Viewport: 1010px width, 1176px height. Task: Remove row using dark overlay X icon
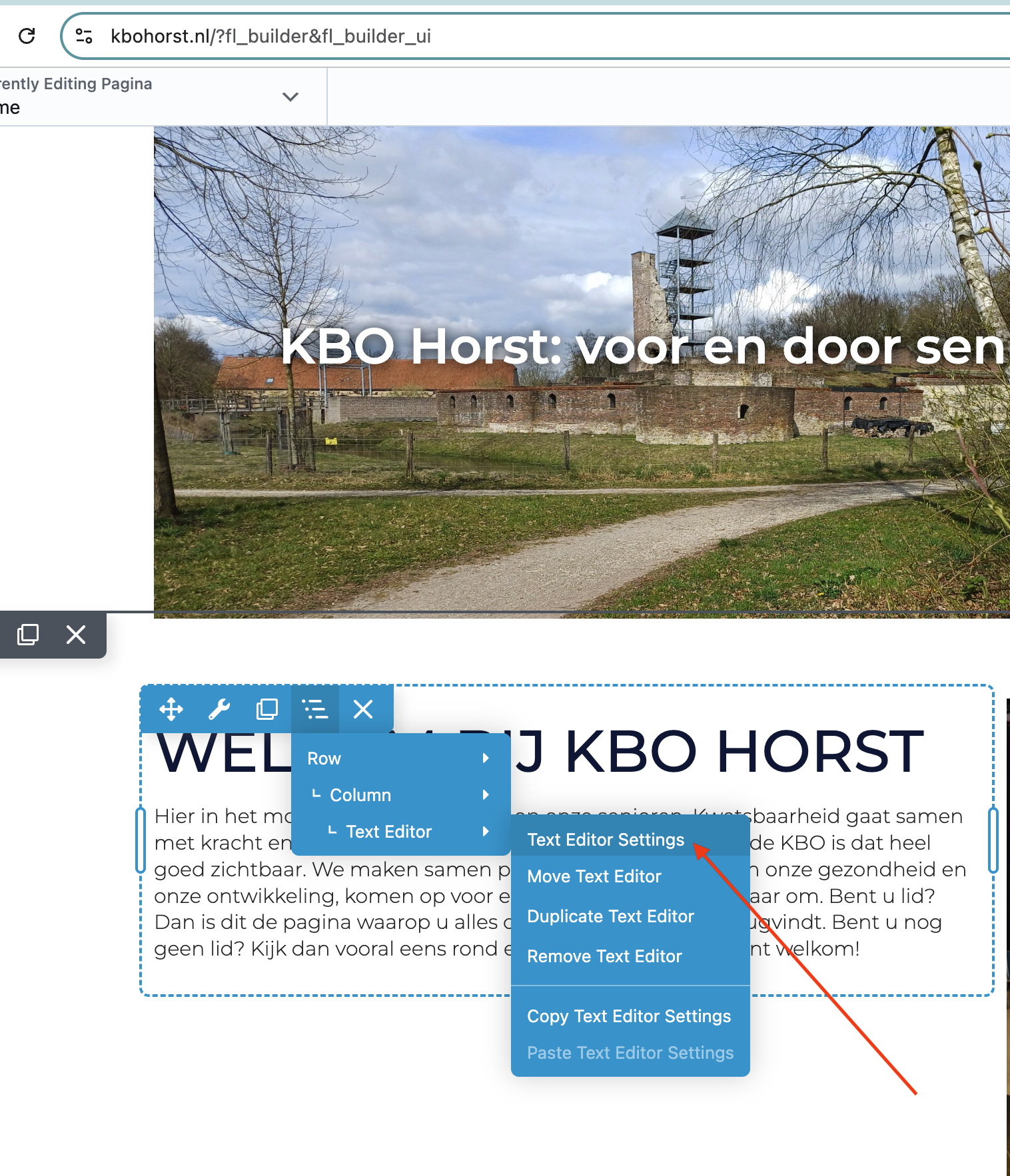76,634
